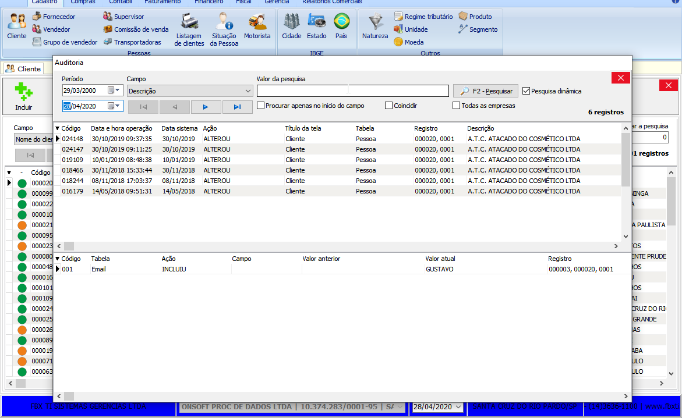This screenshot has width=682, height=418.
Task: Sort by Data e hora operação column
Action: (121, 128)
